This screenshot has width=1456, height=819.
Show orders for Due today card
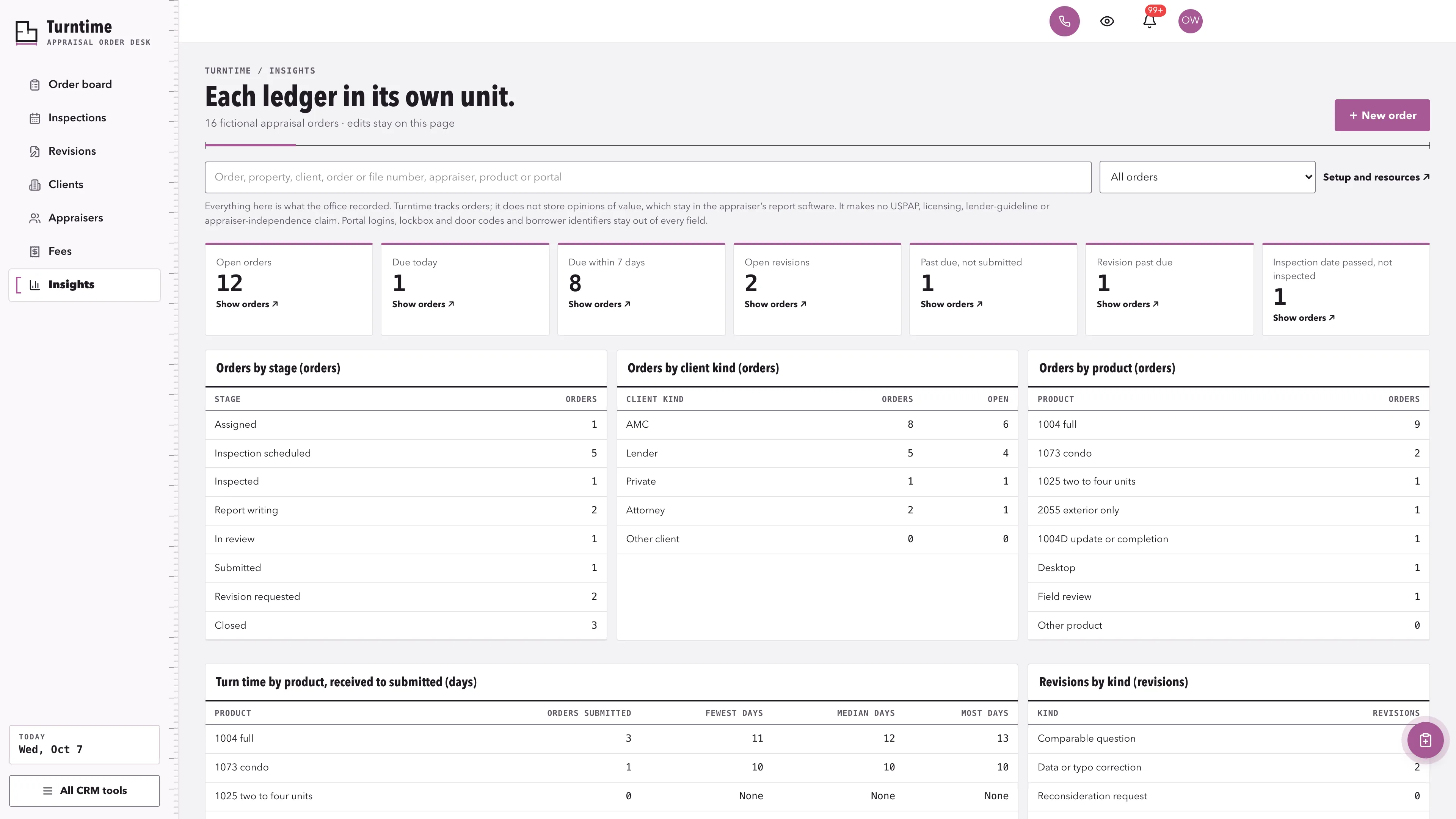tap(424, 304)
